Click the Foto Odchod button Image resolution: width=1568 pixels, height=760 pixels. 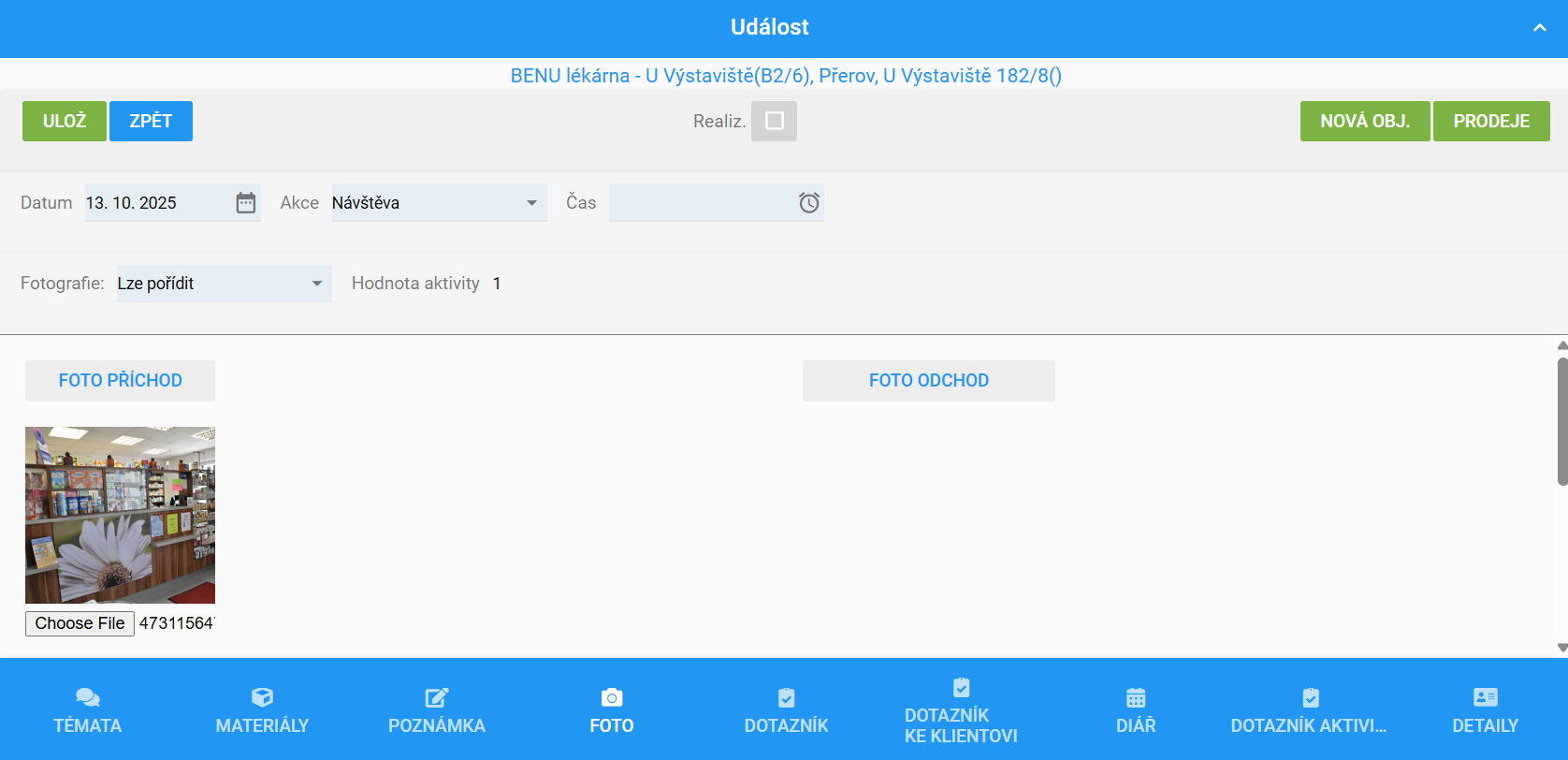coord(928,381)
